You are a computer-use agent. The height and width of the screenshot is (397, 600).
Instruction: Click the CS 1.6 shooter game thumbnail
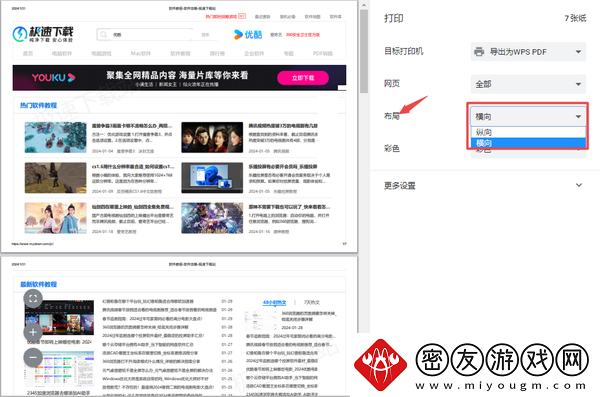(55, 178)
